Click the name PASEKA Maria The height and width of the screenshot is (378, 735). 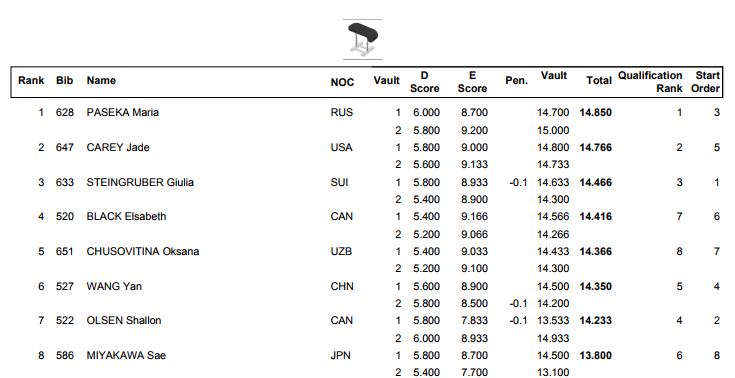coord(122,113)
